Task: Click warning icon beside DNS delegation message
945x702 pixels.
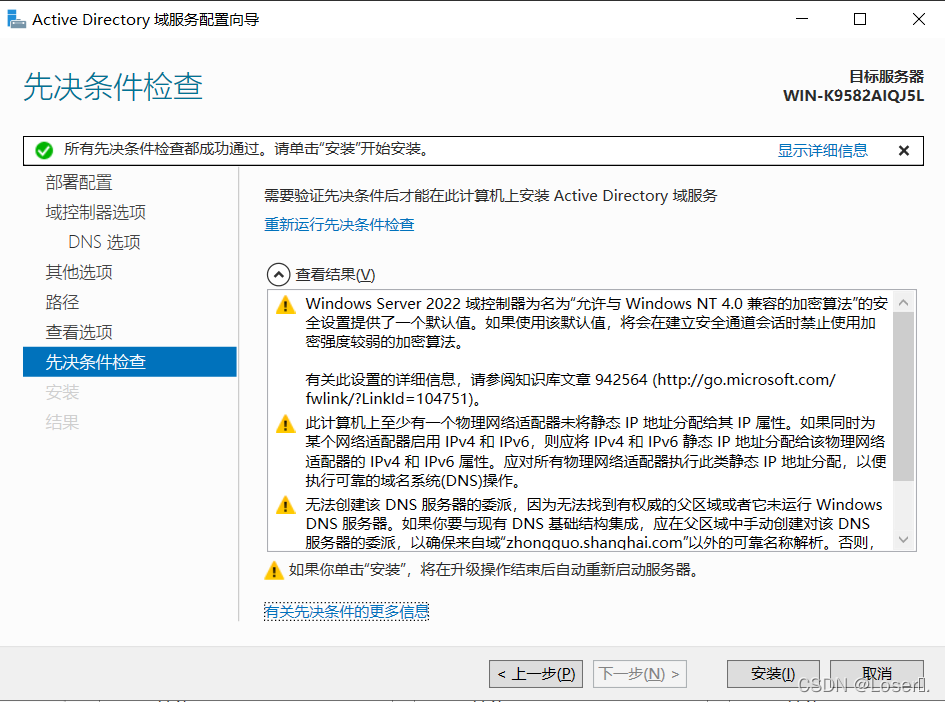Action: [286, 506]
